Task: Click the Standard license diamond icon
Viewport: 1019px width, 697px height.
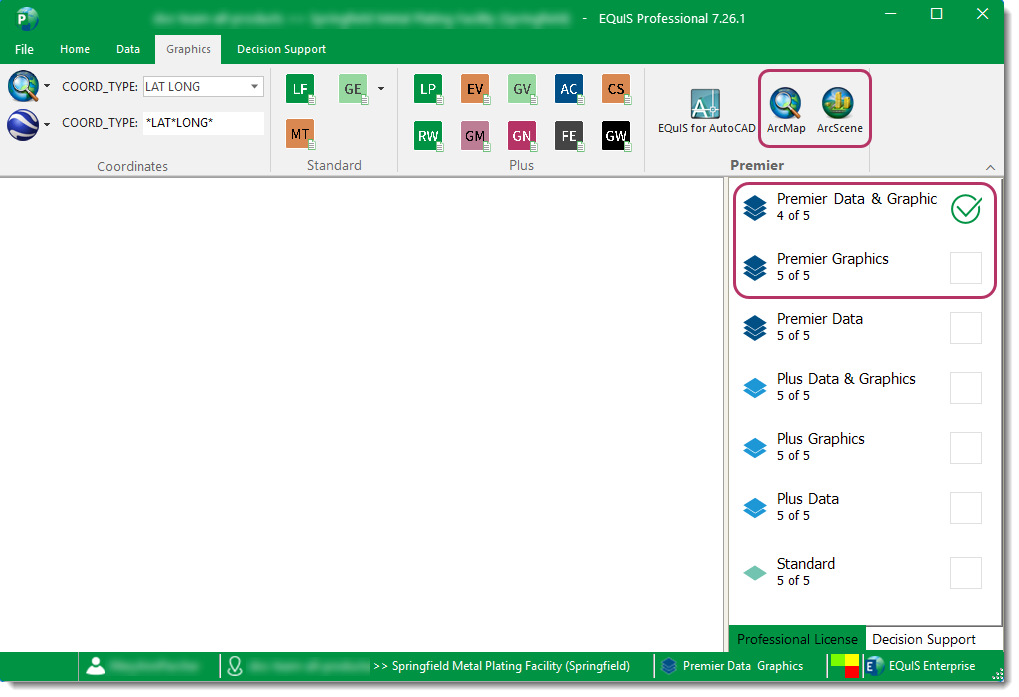Action: (x=755, y=573)
